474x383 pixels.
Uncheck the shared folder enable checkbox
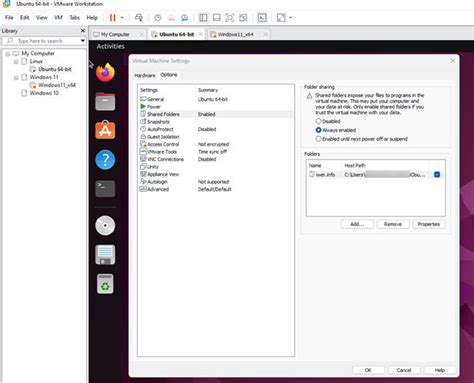tap(437, 174)
